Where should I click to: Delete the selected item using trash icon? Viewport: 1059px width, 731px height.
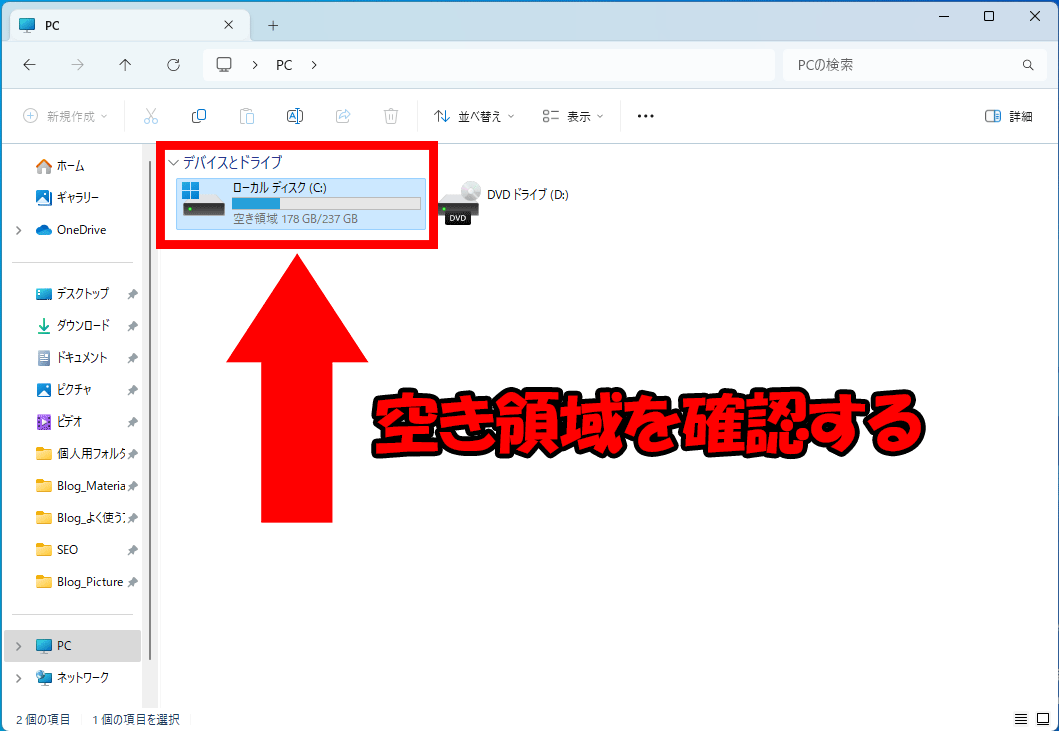coord(391,115)
